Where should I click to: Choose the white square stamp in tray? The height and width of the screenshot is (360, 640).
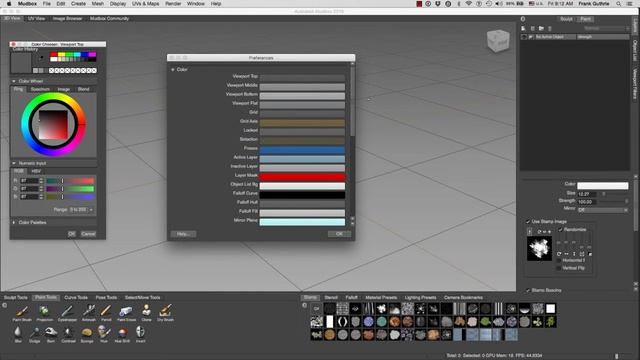[x=551, y=309]
